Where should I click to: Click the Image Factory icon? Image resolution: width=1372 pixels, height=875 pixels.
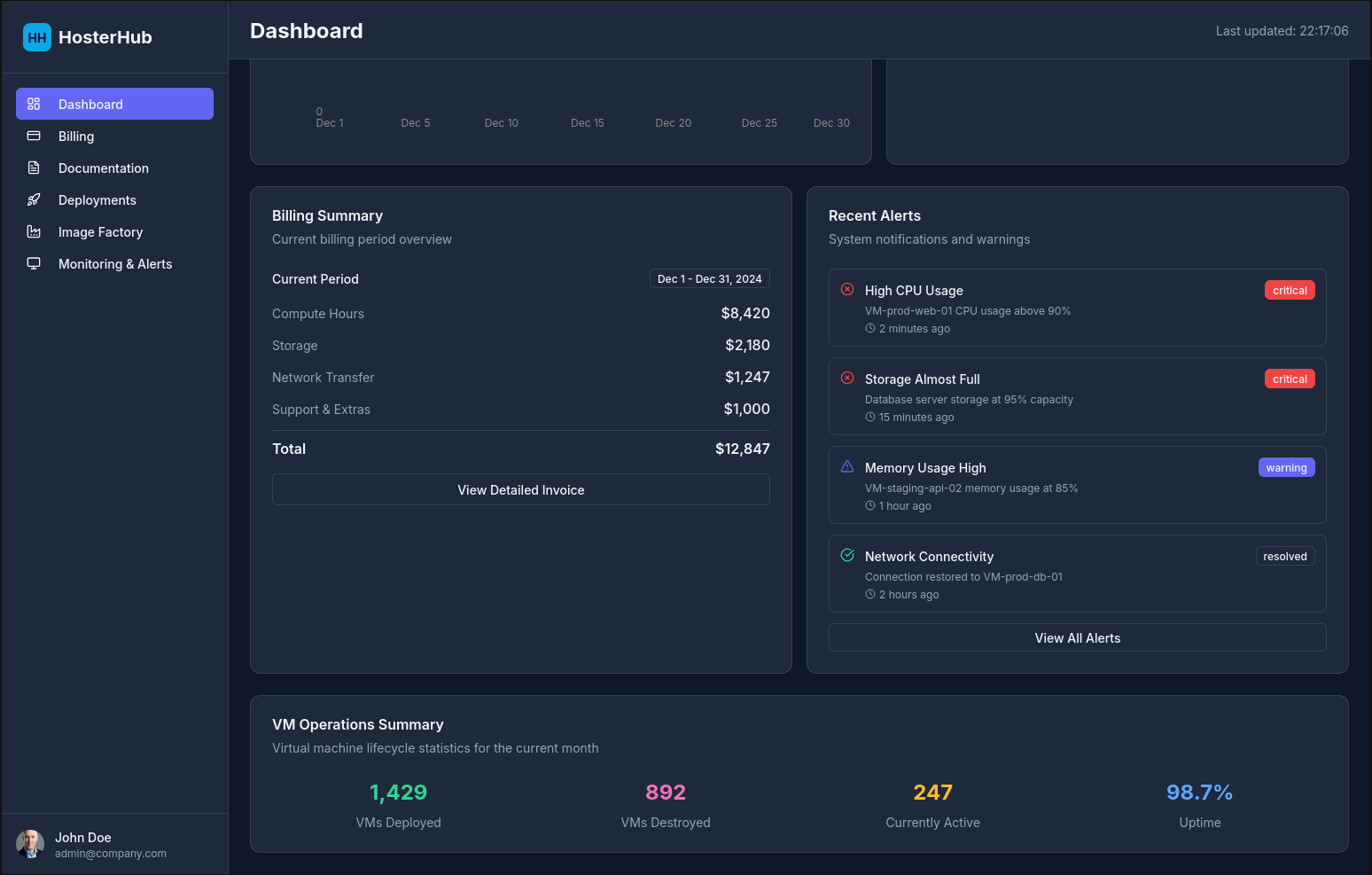coord(34,231)
